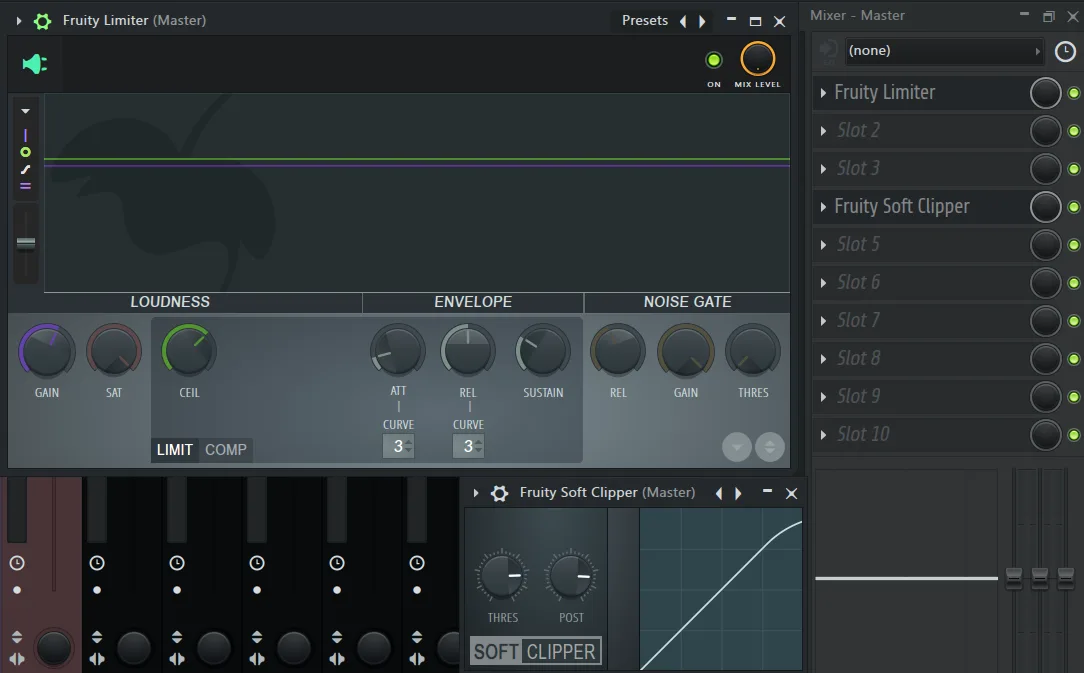Open Fruity Limiter gear settings menu
This screenshot has width=1084, height=673.
pos(42,21)
